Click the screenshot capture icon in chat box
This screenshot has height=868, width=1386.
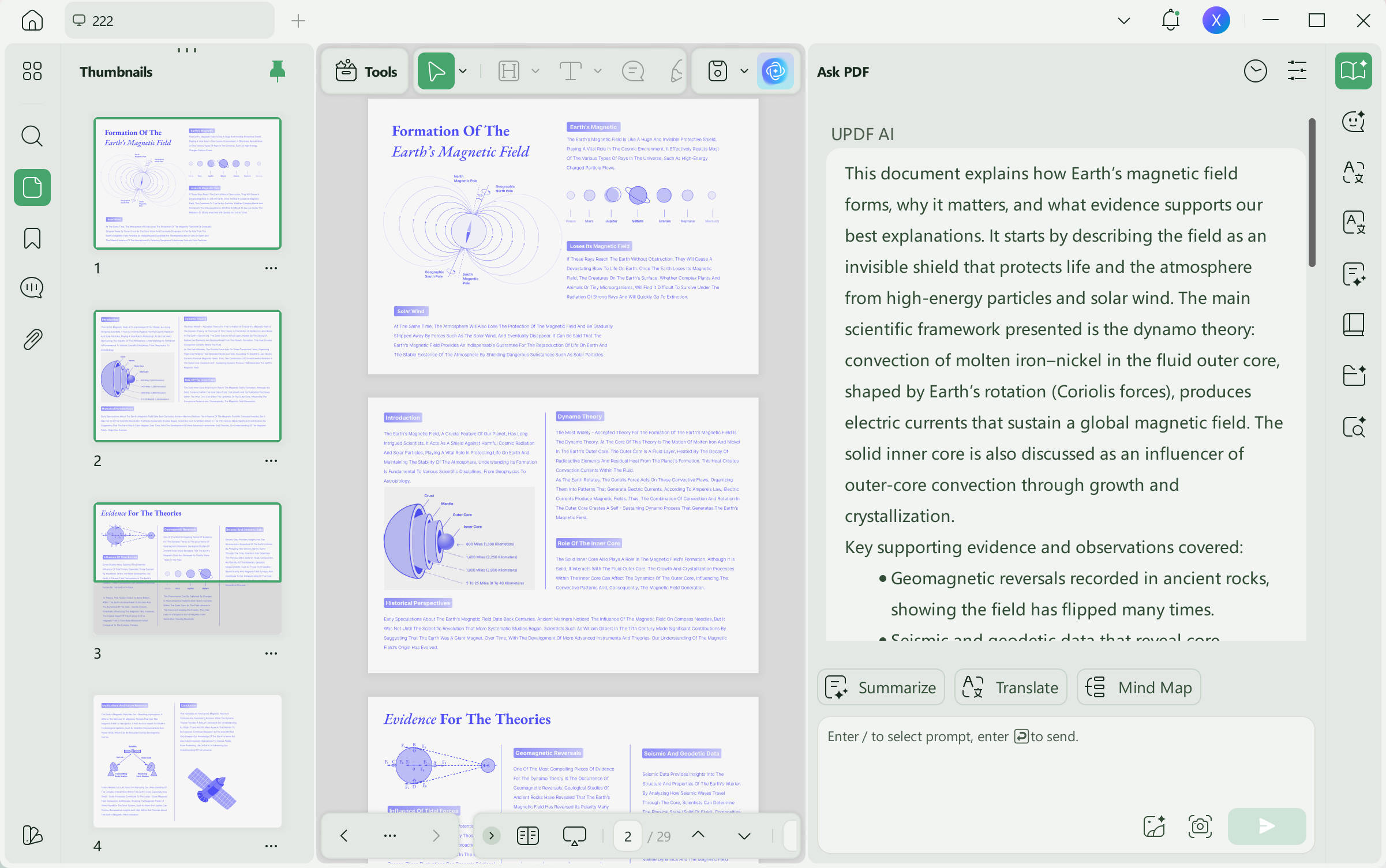(1200, 826)
